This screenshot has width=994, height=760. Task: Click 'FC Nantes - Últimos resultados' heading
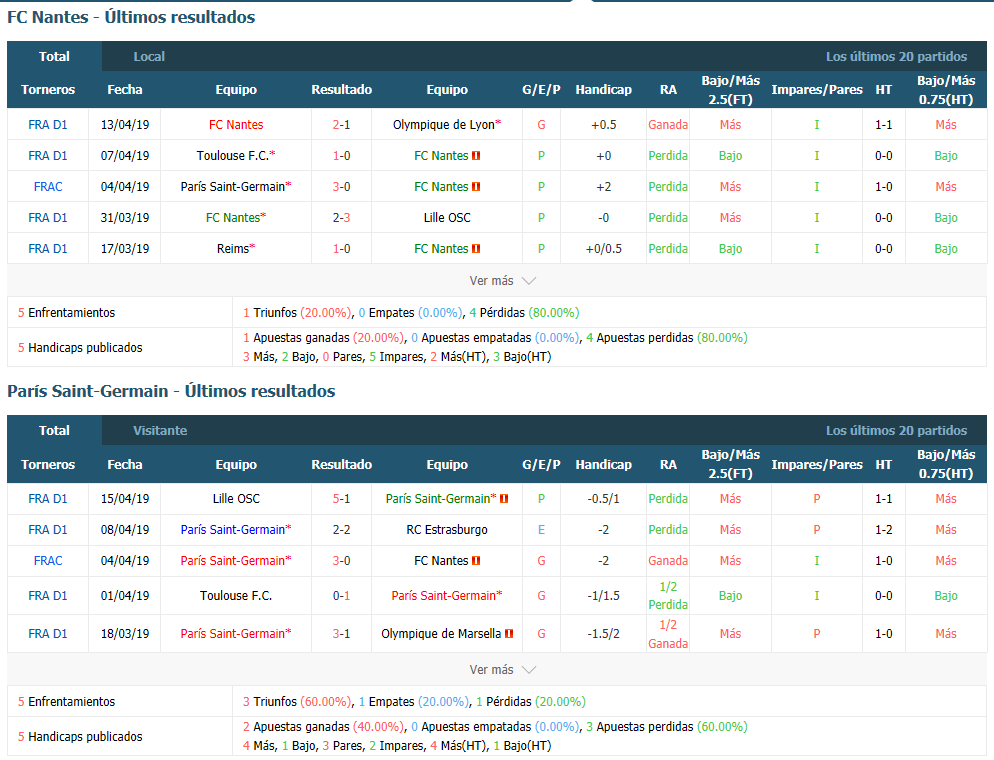pos(131,17)
